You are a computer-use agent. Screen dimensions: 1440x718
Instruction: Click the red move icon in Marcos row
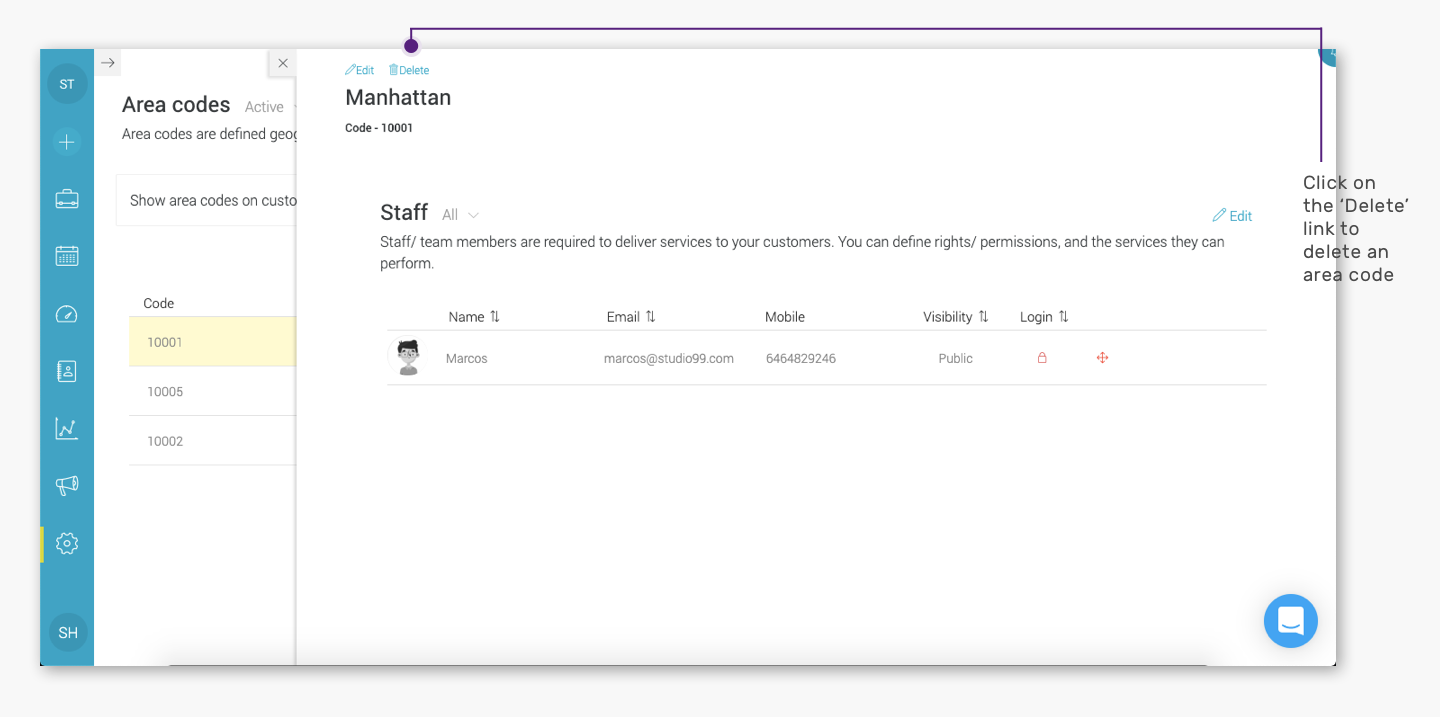pyautogui.click(x=1102, y=358)
